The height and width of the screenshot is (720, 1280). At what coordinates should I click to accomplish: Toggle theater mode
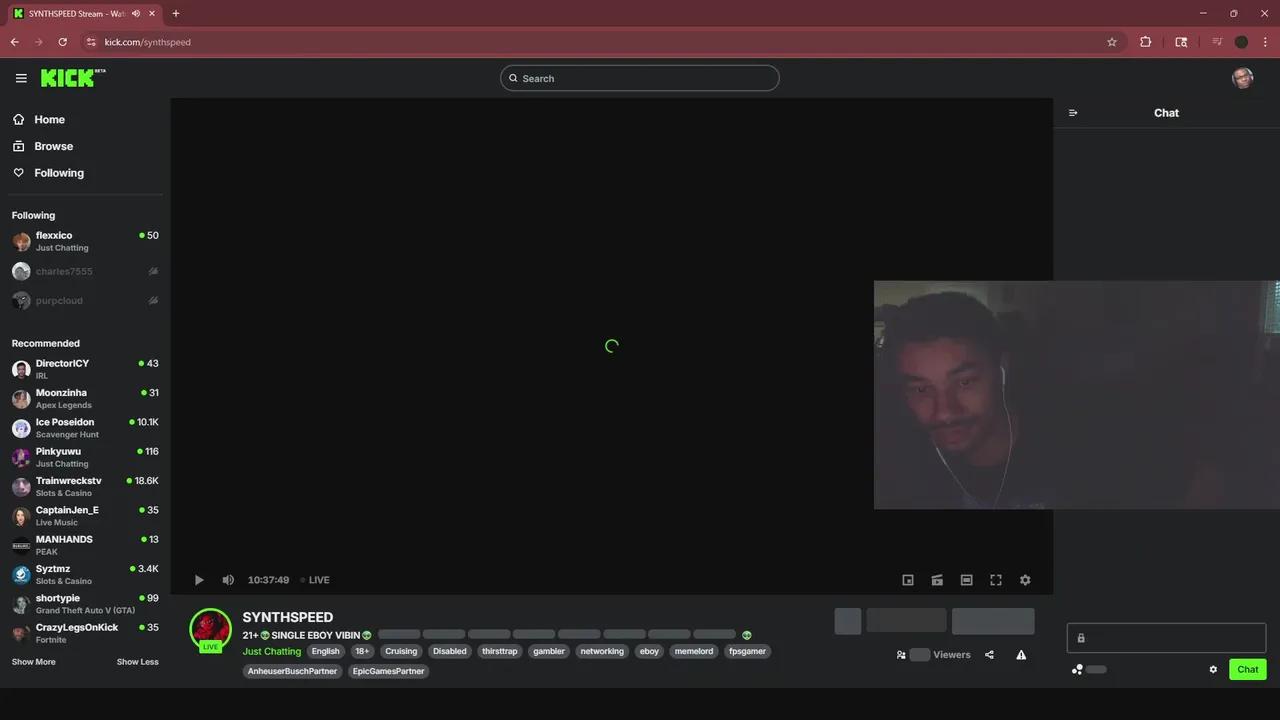(966, 580)
